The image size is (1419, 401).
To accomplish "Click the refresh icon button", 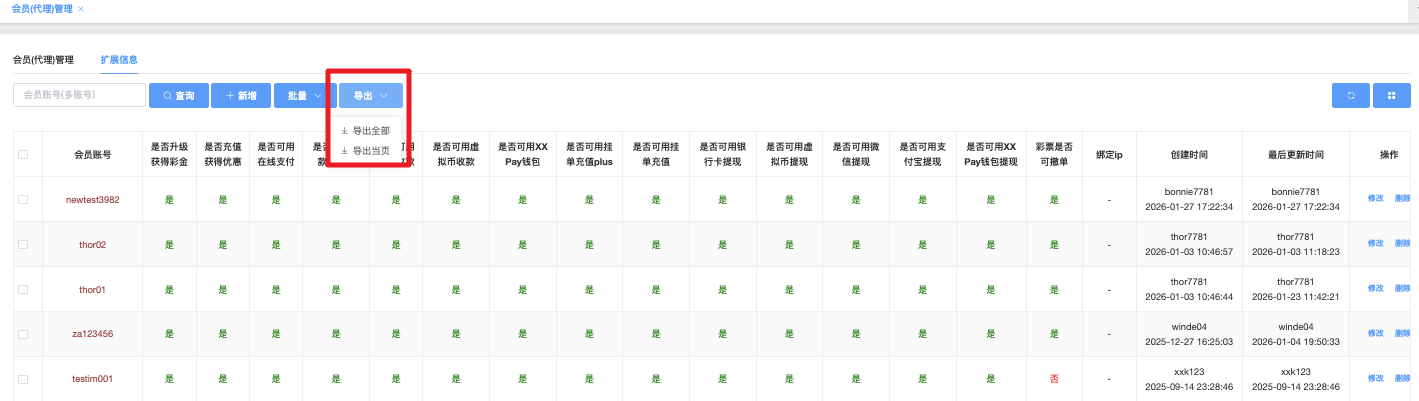I will coord(1350,95).
